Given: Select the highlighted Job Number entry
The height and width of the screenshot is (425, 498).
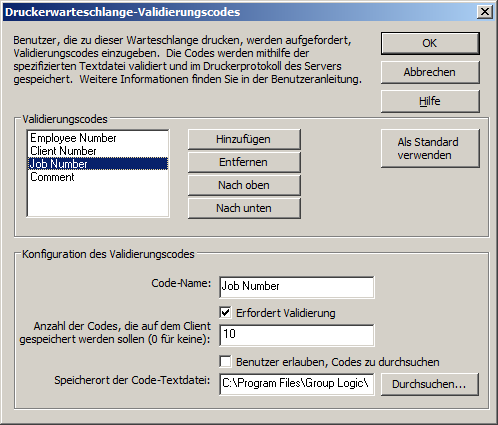Looking at the screenshot, I should [98, 164].
